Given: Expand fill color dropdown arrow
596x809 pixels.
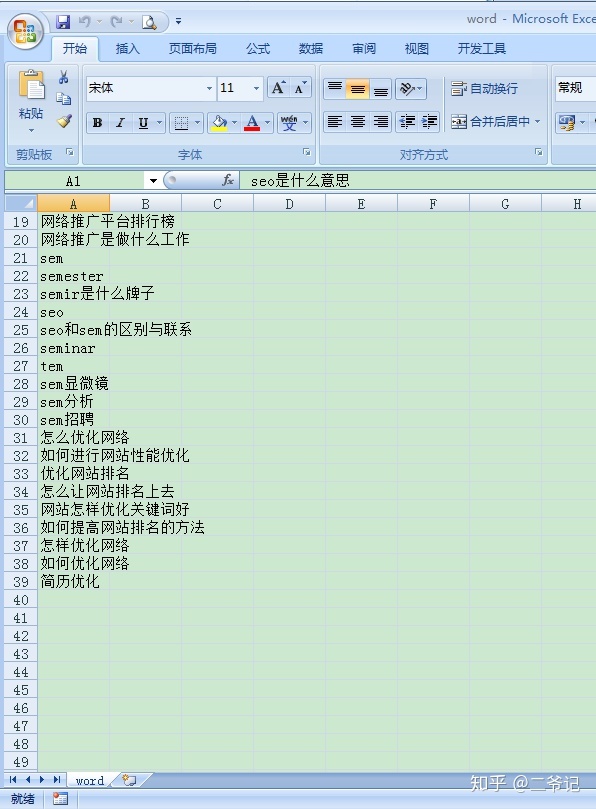Looking at the screenshot, I should click(234, 123).
